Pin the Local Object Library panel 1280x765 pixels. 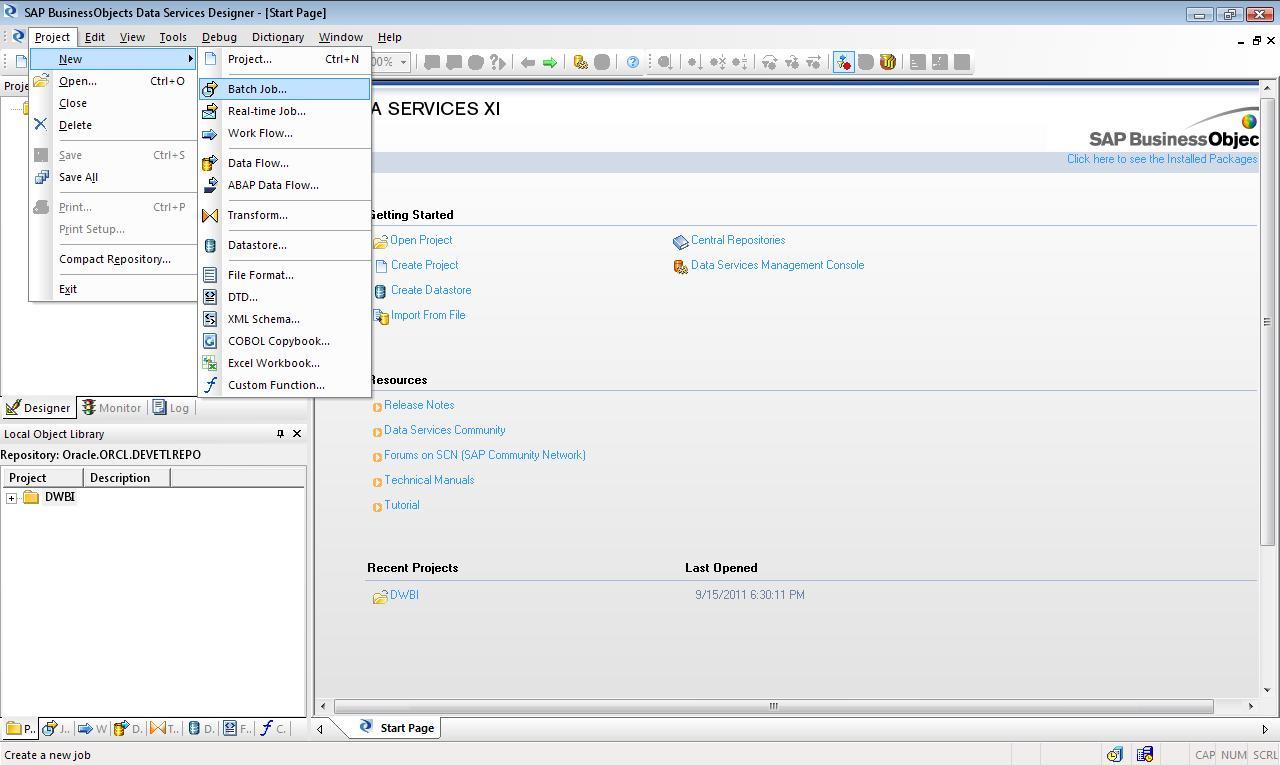280,434
